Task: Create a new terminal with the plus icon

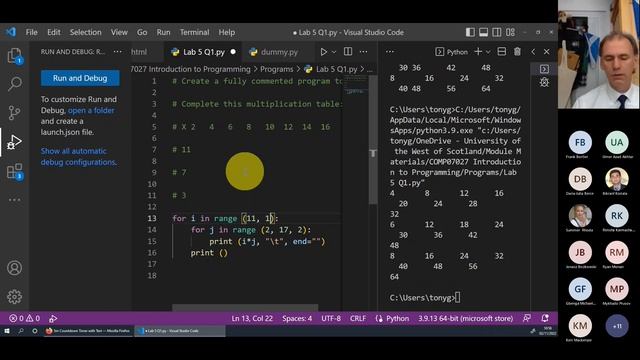Action: click(478, 52)
